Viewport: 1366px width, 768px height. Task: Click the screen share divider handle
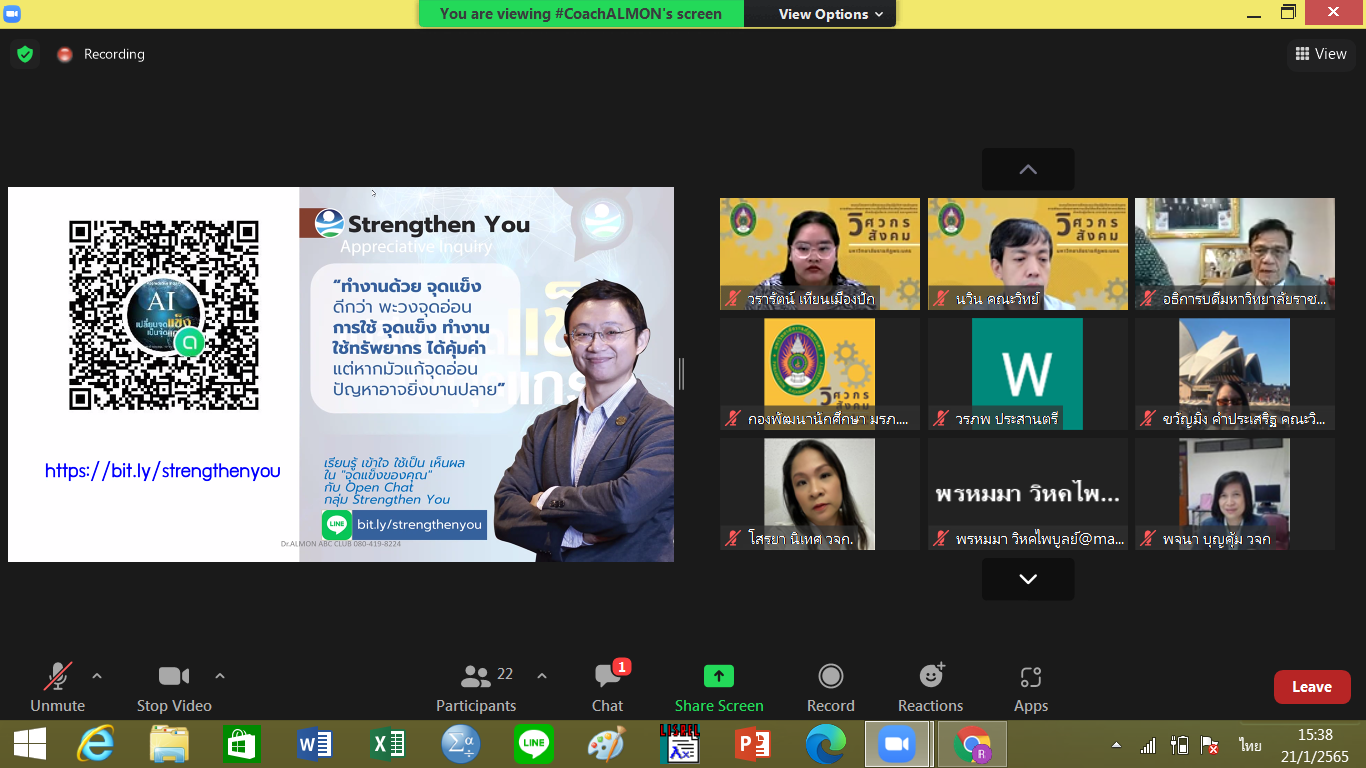pyautogui.click(x=682, y=374)
